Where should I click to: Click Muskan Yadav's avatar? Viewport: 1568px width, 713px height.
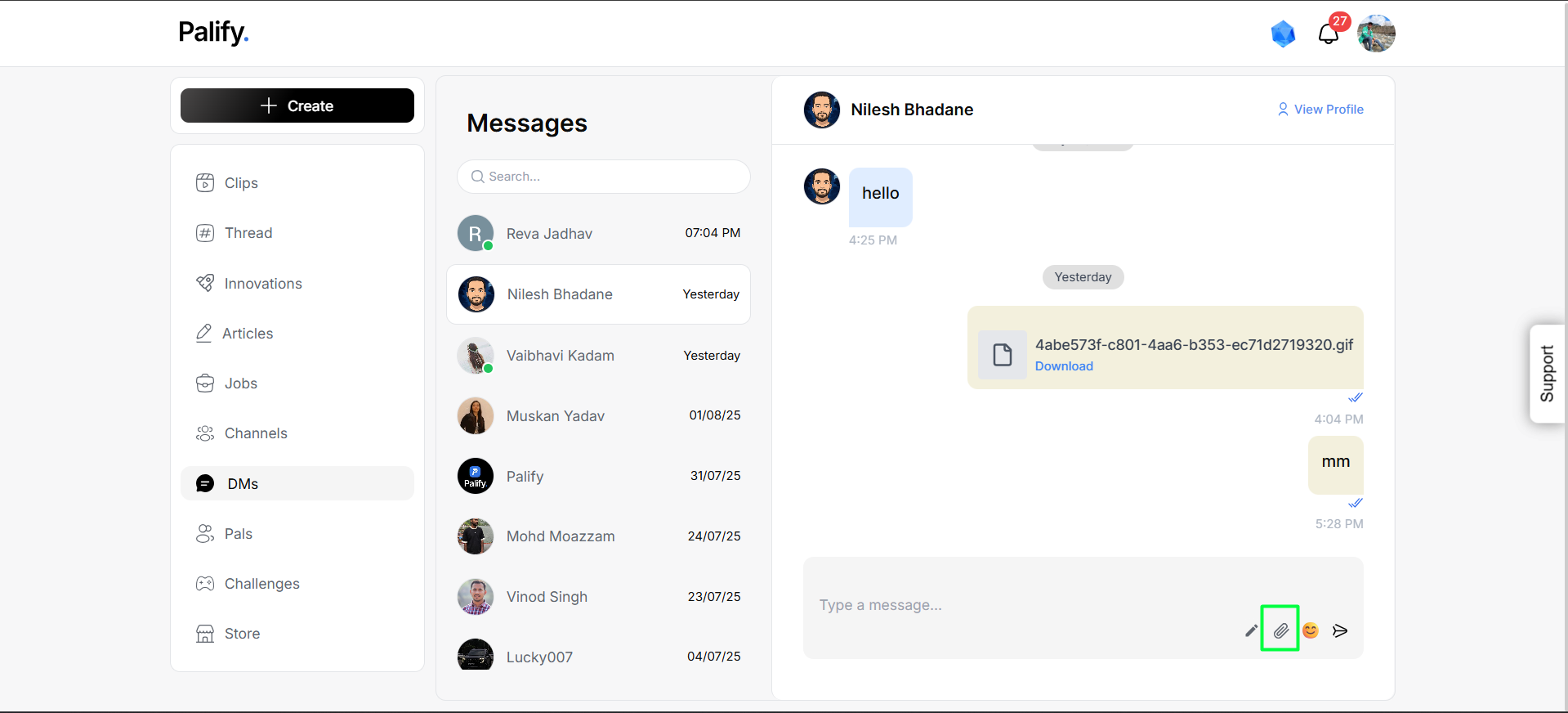[x=476, y=415]
